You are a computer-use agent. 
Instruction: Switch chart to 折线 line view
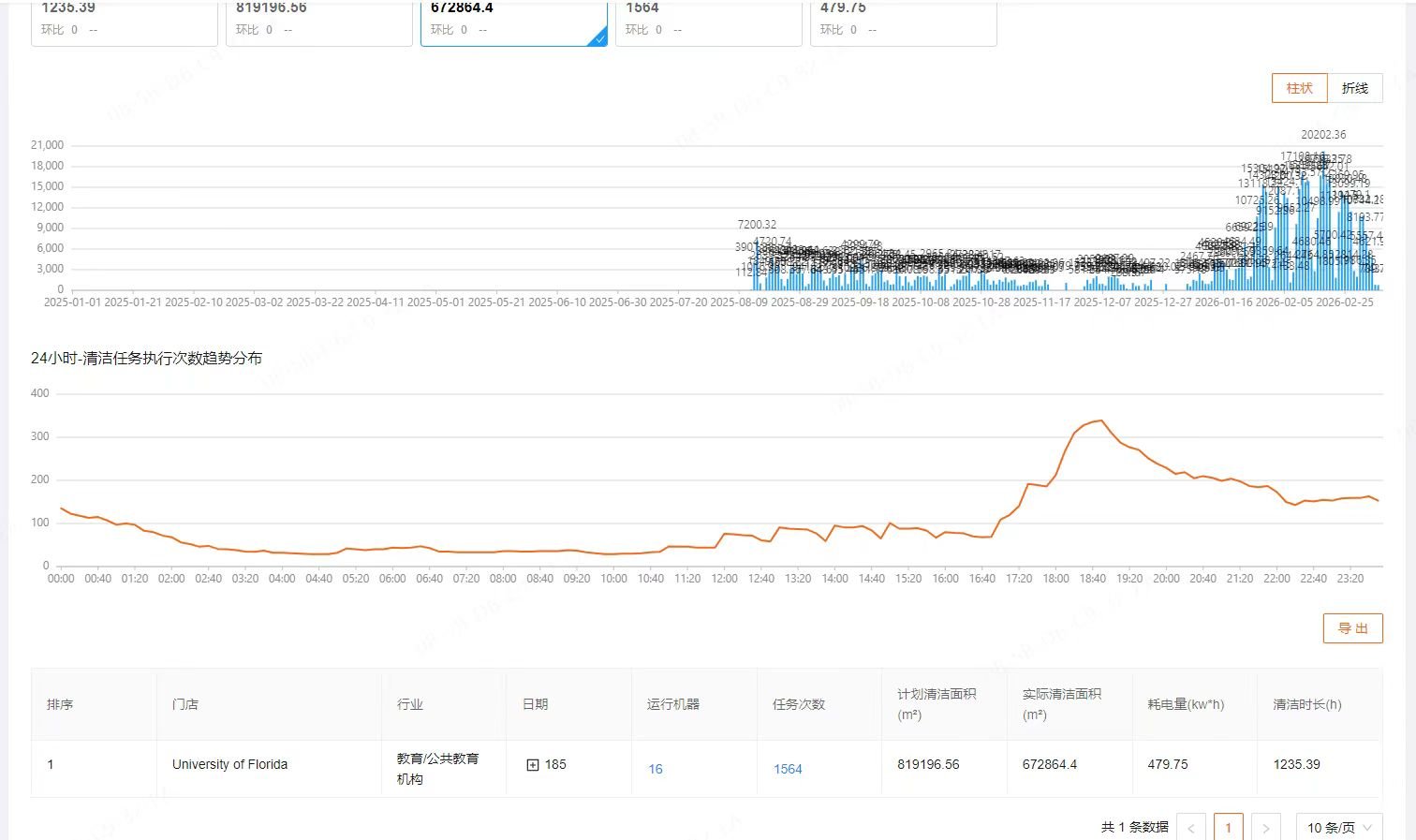point(1354,88)
